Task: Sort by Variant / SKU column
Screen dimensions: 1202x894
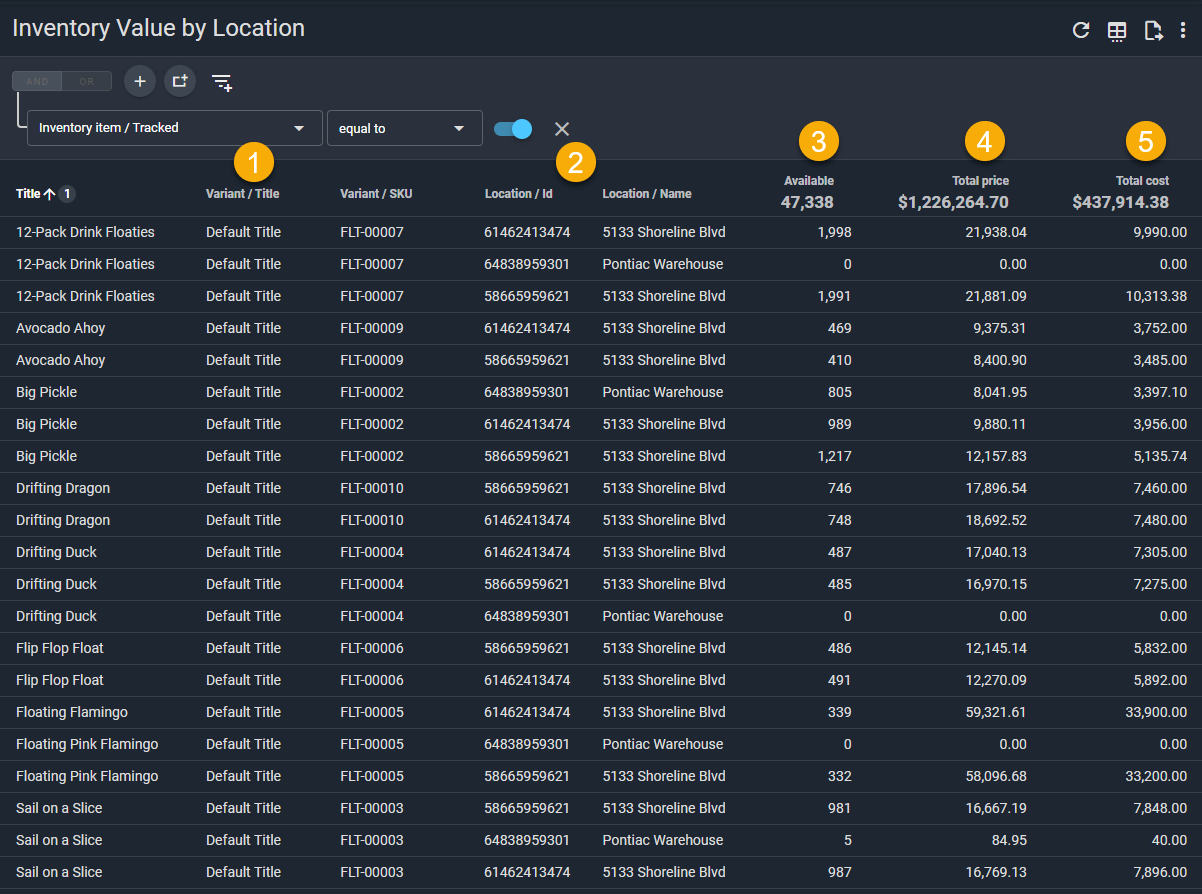Action: pyautogui.click(x=376, y=194)
